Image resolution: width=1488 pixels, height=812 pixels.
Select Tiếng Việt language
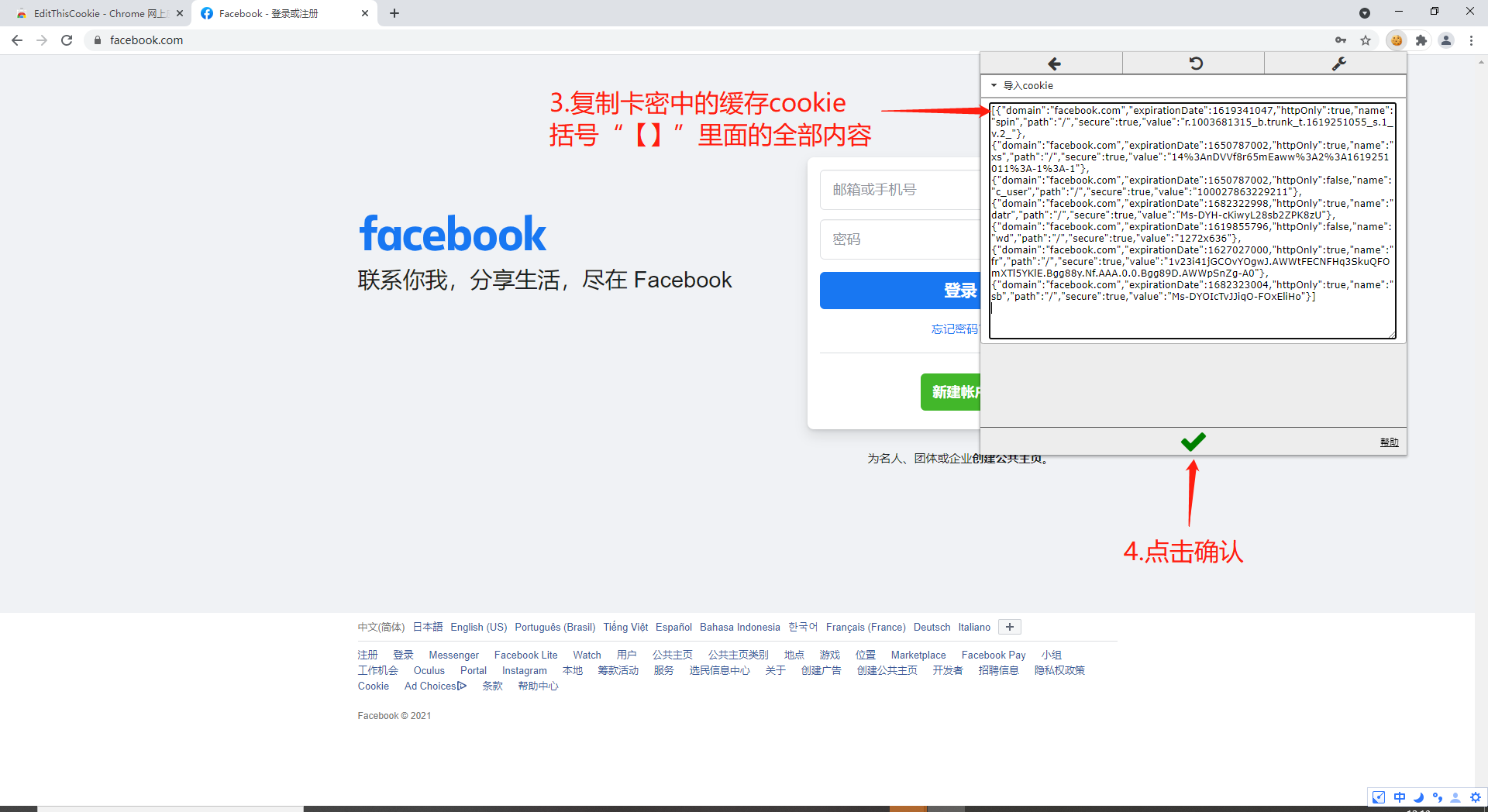coord(625,627)
